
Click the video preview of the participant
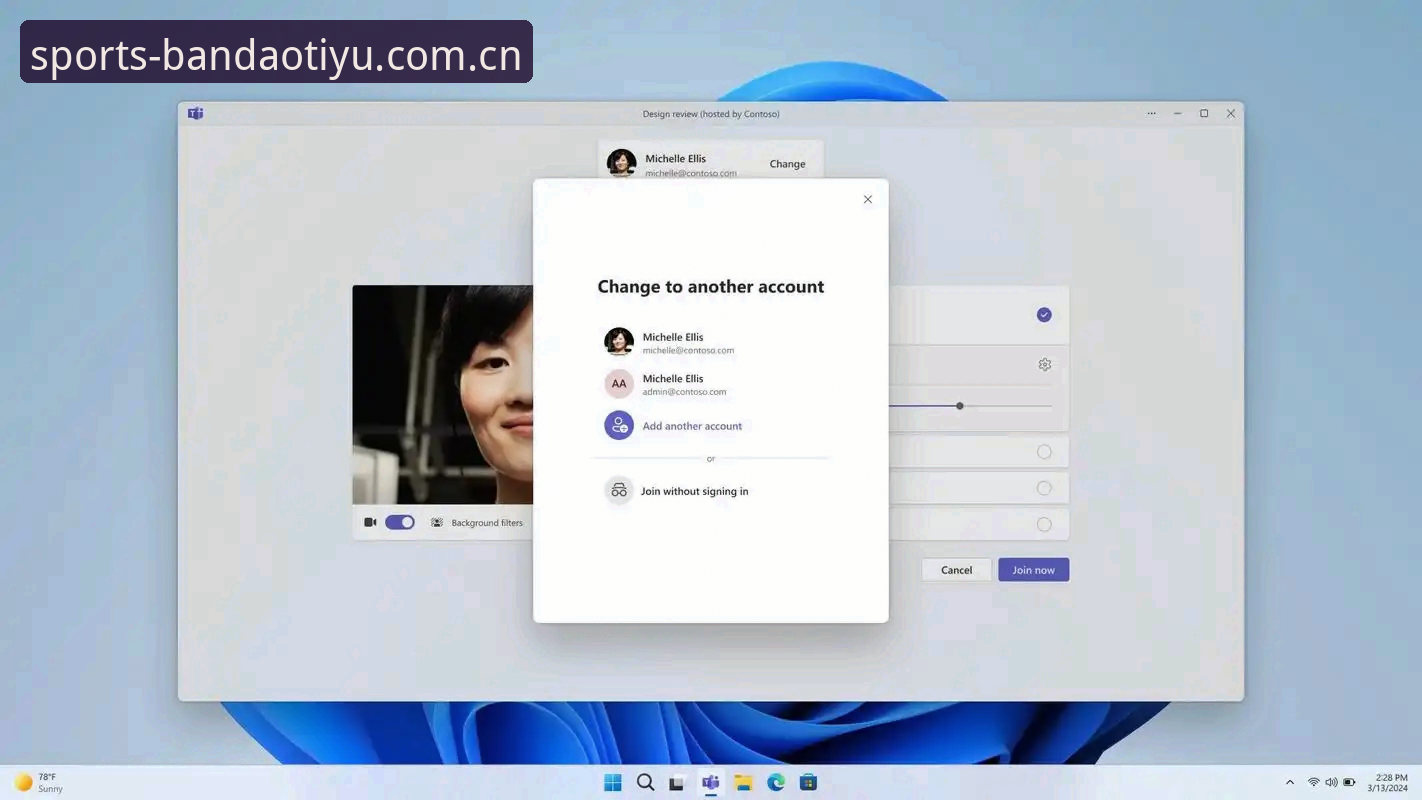(x=443, y=395)
